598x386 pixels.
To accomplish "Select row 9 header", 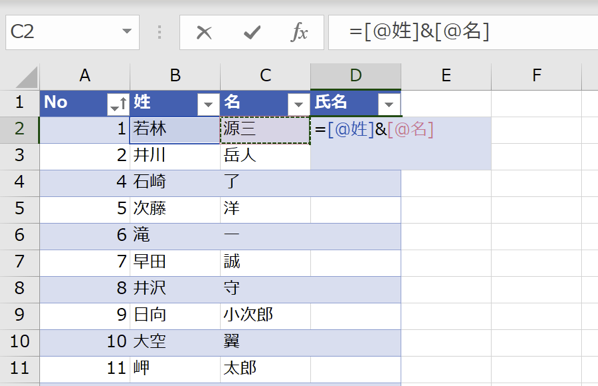I will pyautogui.click(x=19, y=315).
